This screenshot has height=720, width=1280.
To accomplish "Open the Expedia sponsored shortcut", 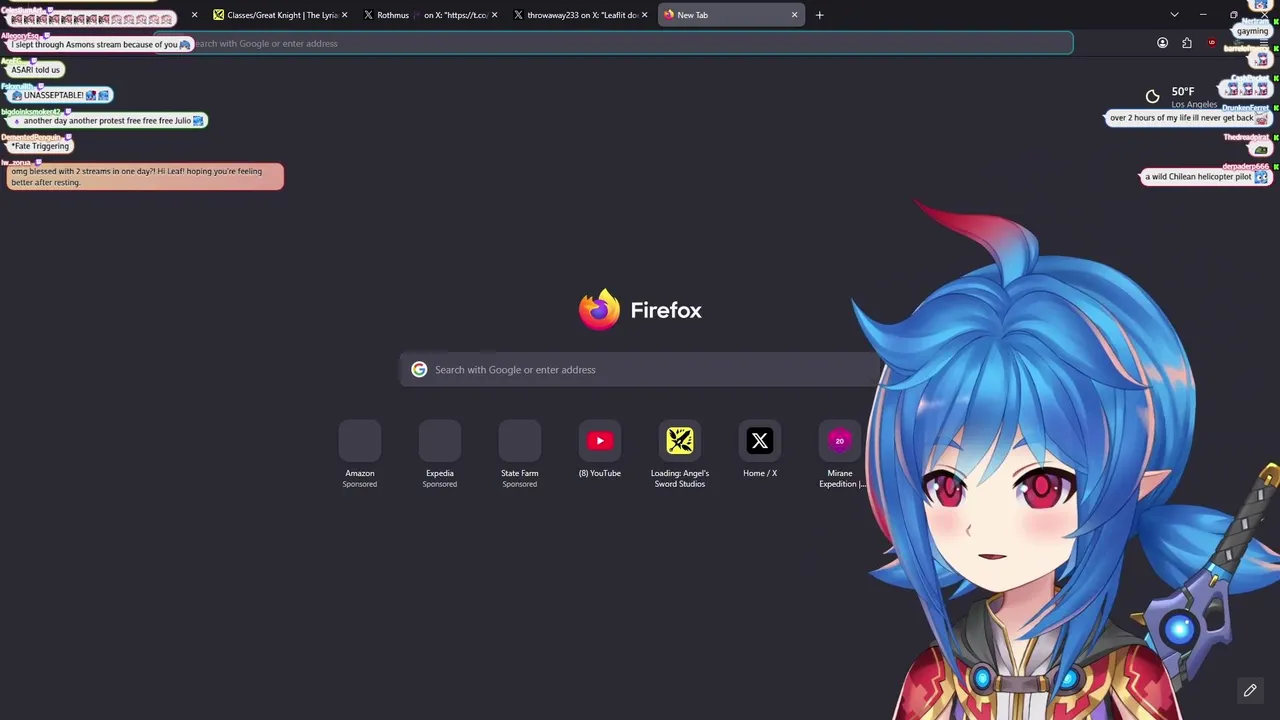I will point(440,455).
